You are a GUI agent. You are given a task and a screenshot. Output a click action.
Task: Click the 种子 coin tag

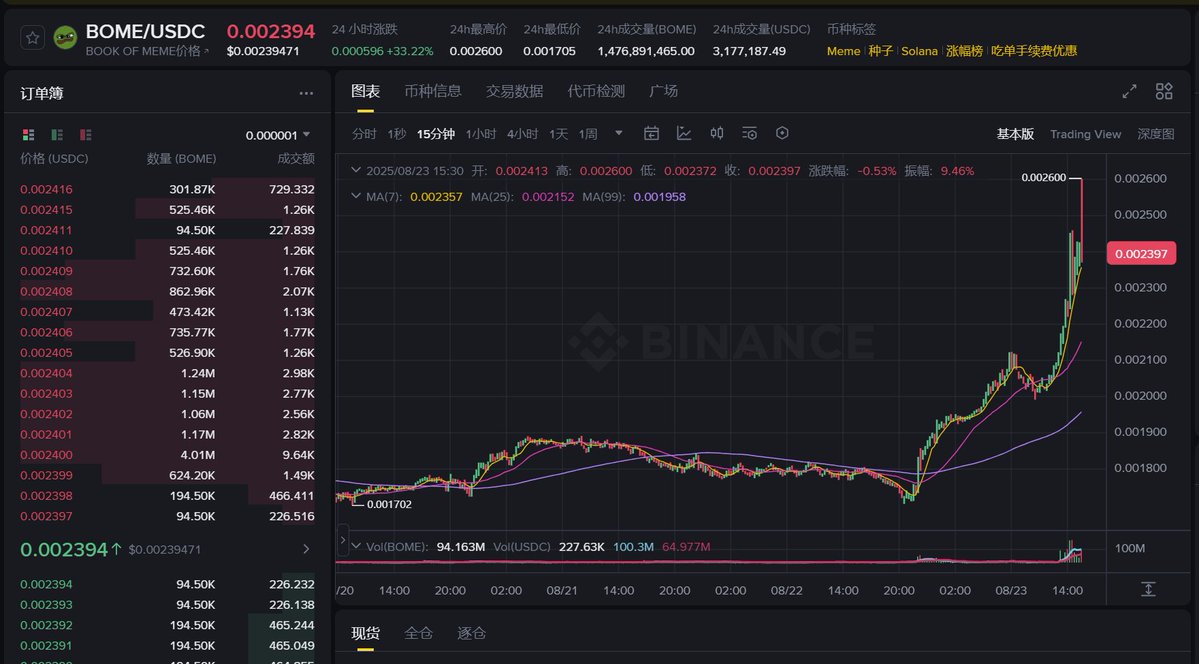[x=881, y=51]
